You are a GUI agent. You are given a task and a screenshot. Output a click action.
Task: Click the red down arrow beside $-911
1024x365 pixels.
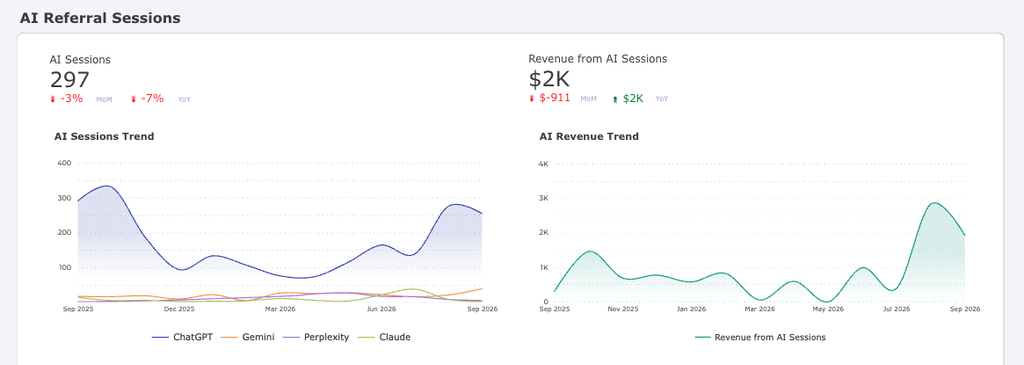(532, 99)
